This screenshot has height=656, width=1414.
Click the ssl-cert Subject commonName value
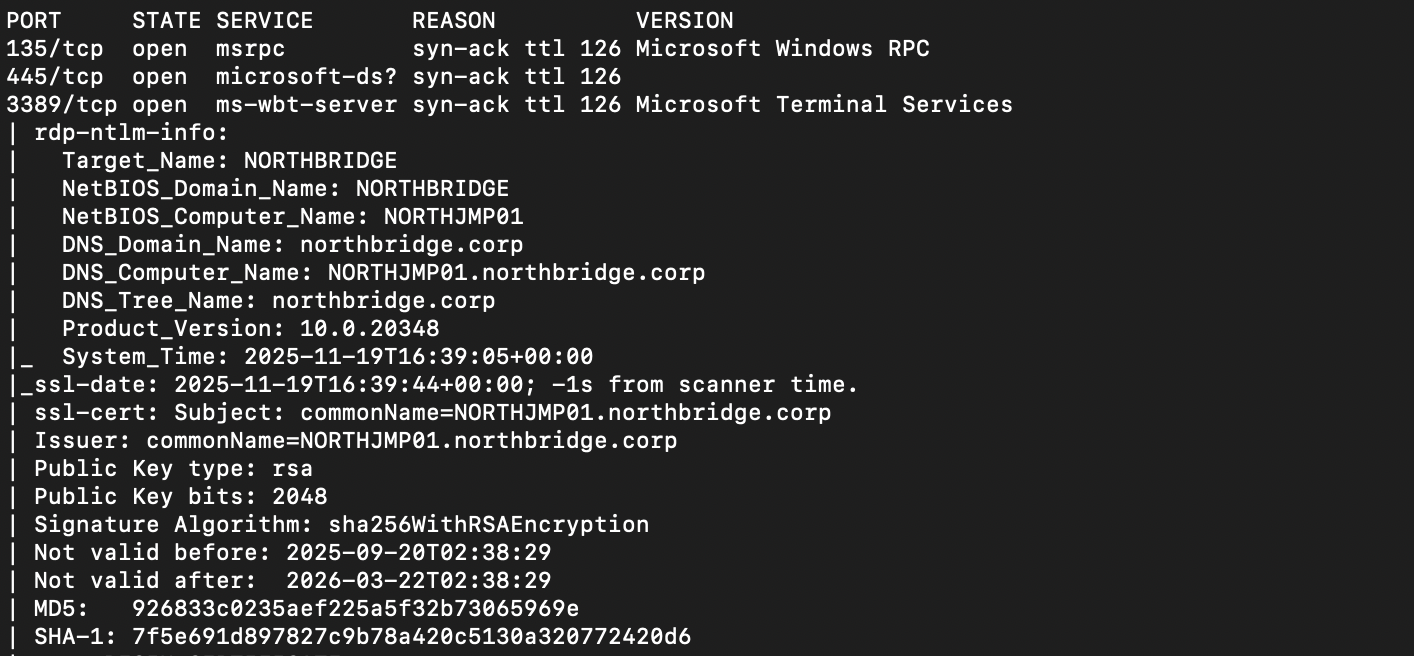565,412
